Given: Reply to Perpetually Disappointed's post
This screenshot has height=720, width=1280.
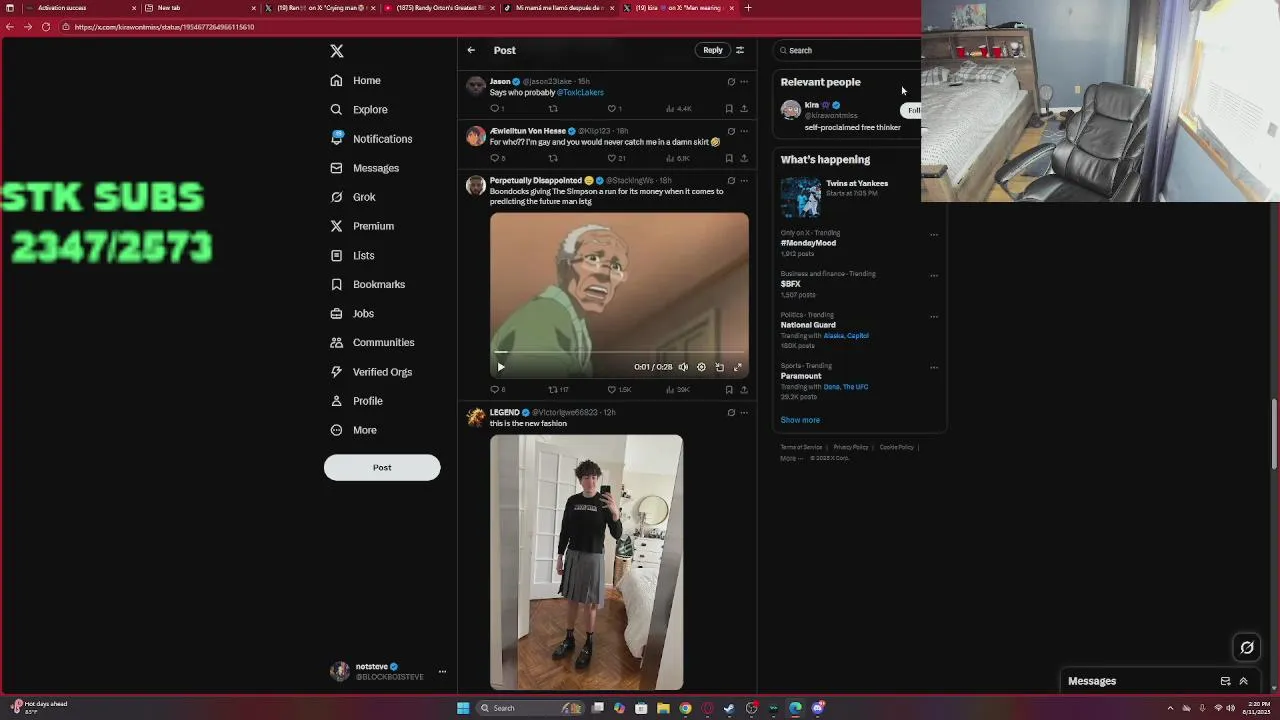Looking at the screenshot, I should (x=494, y=389).
